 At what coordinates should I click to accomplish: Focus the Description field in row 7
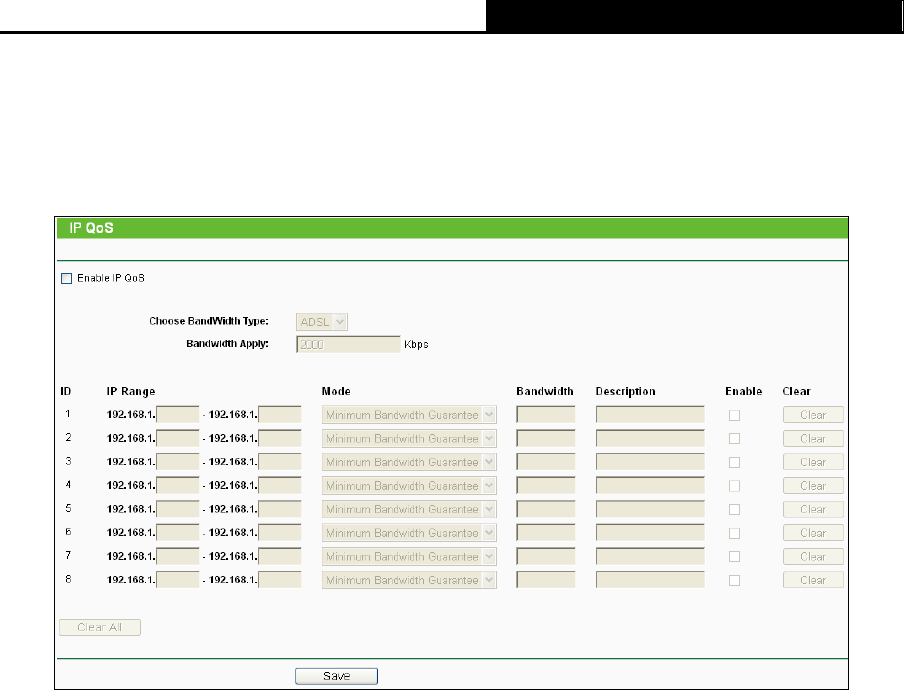click(650, 556)
